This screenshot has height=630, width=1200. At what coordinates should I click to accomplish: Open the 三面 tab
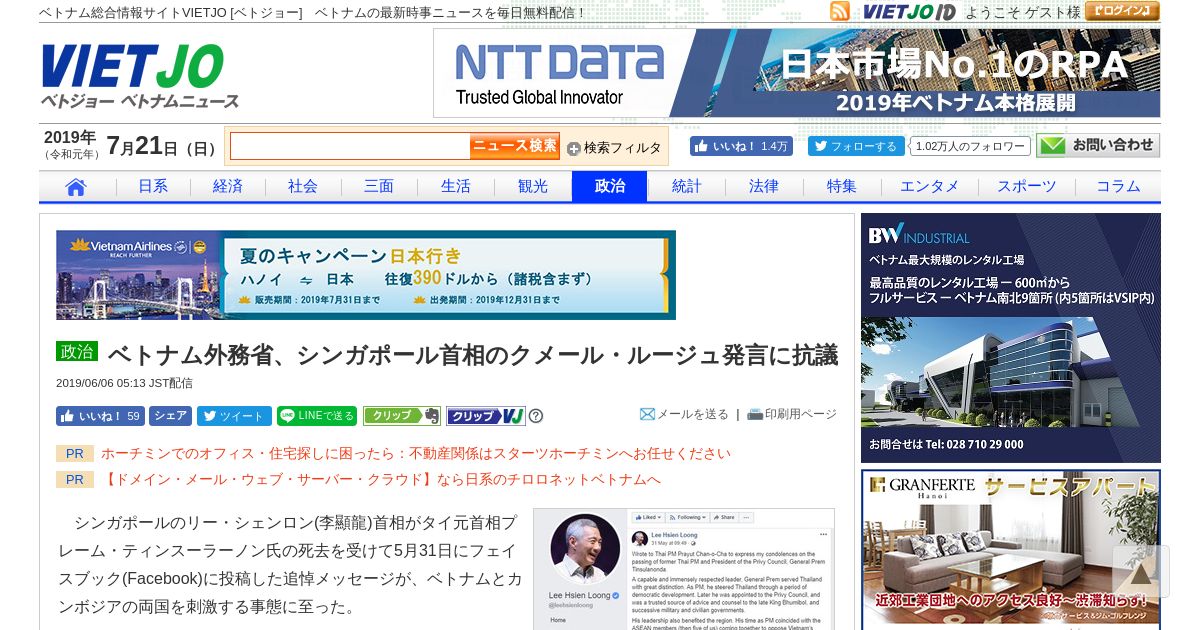pyautogui.click(x=379, y=187)
